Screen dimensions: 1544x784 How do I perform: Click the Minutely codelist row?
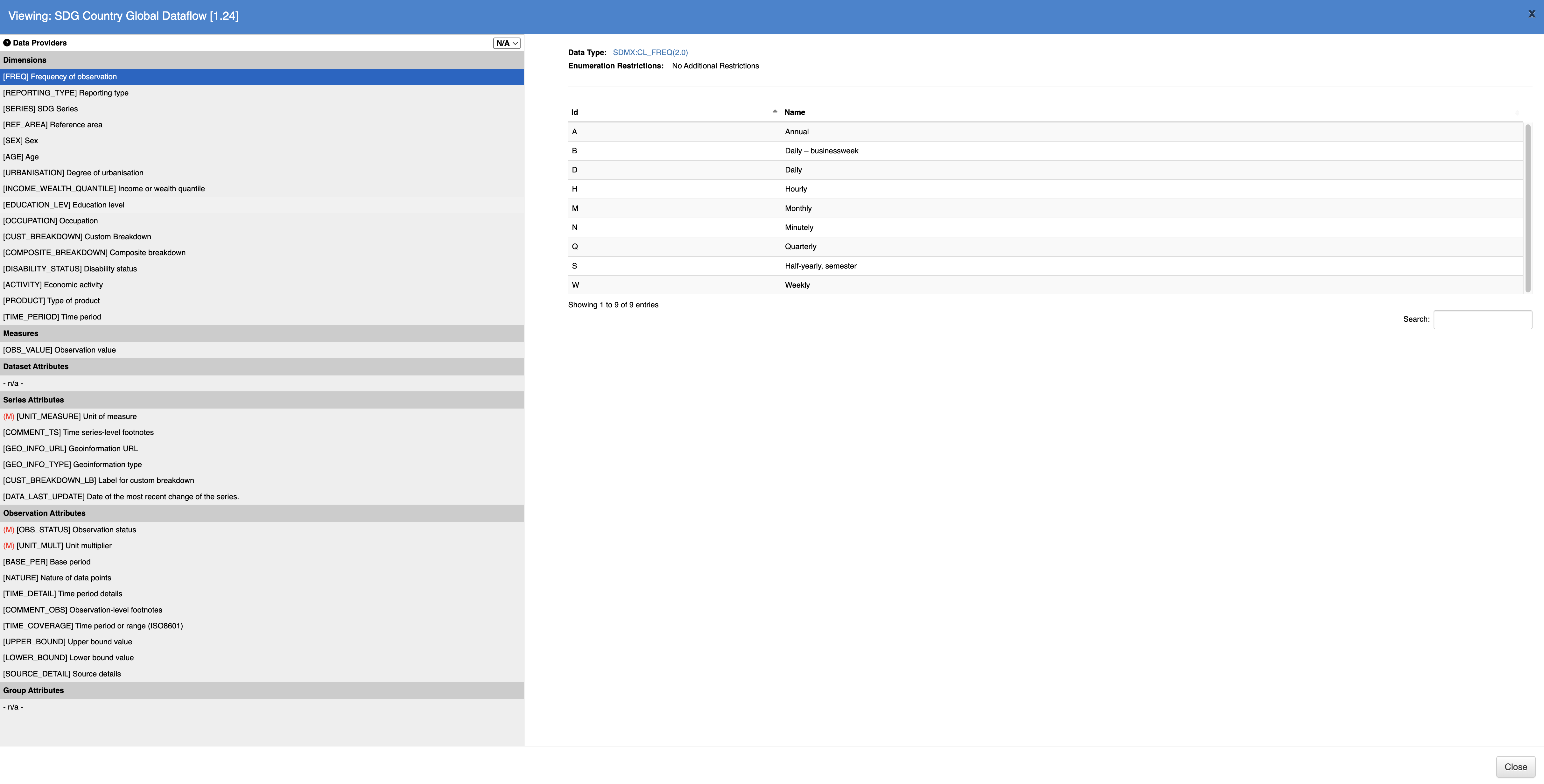click(1045, 228)
